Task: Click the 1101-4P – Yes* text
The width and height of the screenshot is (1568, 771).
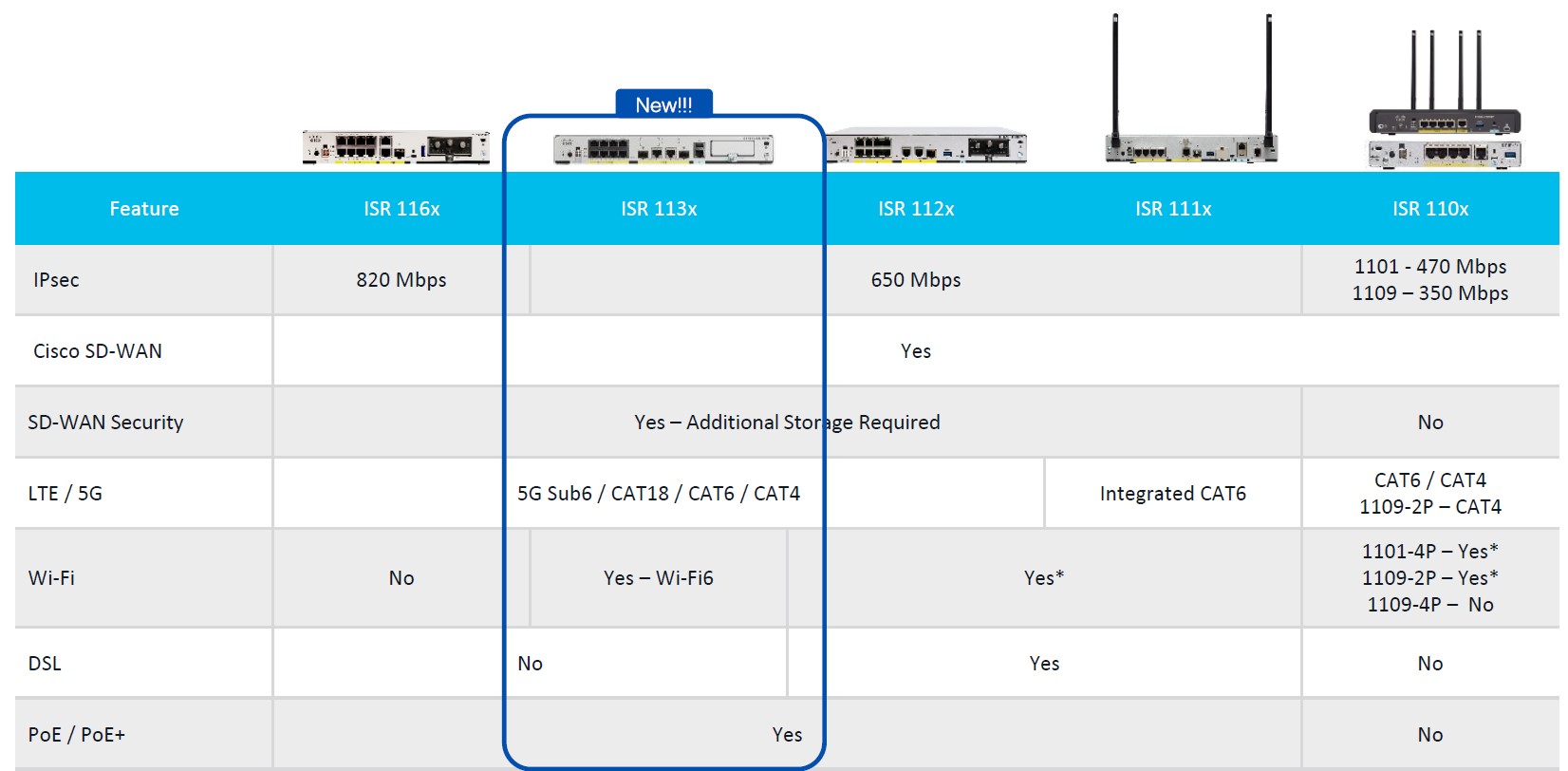Action: point(1430,552)
